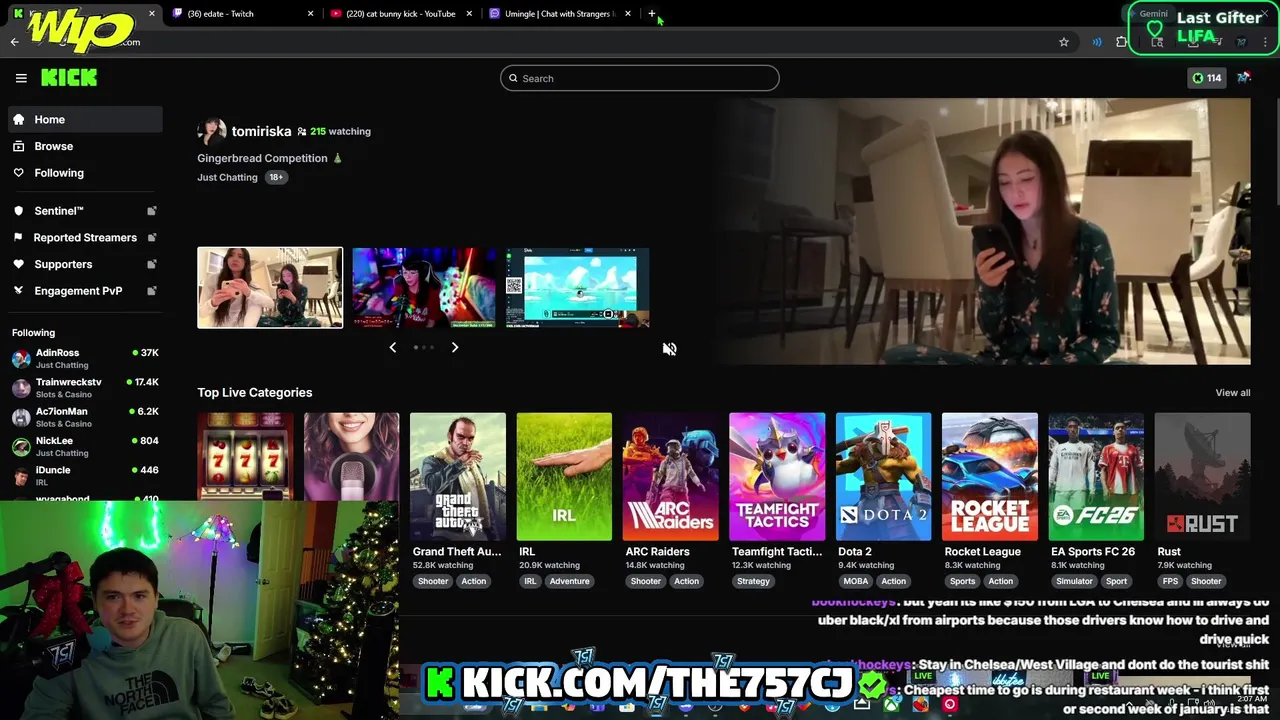Open Reported Streamers in the sidebar
This screenshot has width=1280, height=720.
[x=85, y=238]
